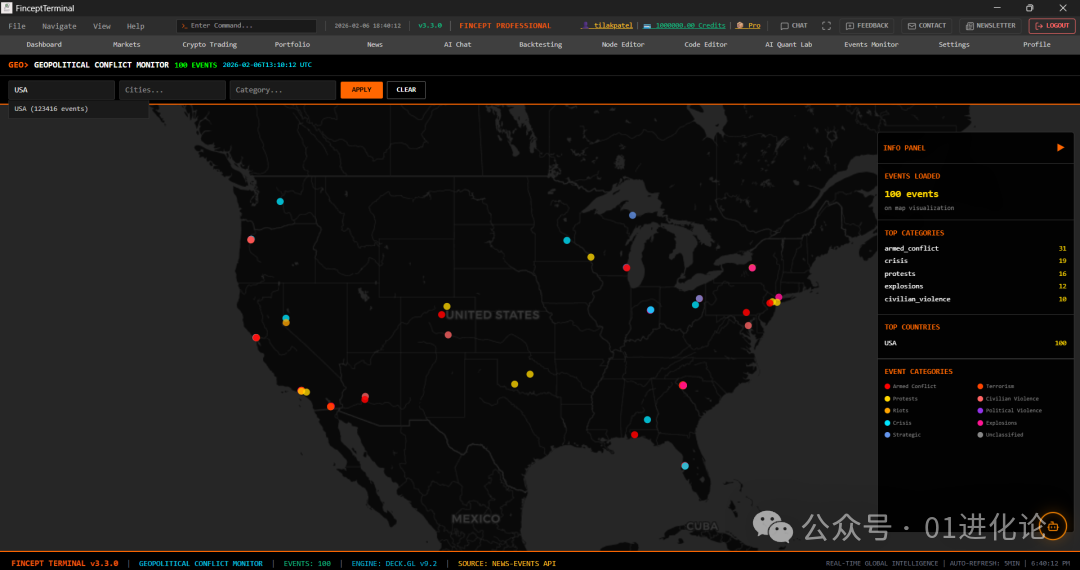Switch to the AI Quant Lab tab
The height and width of the screenshot is (570, 1080).
click(x=789, y=45)
